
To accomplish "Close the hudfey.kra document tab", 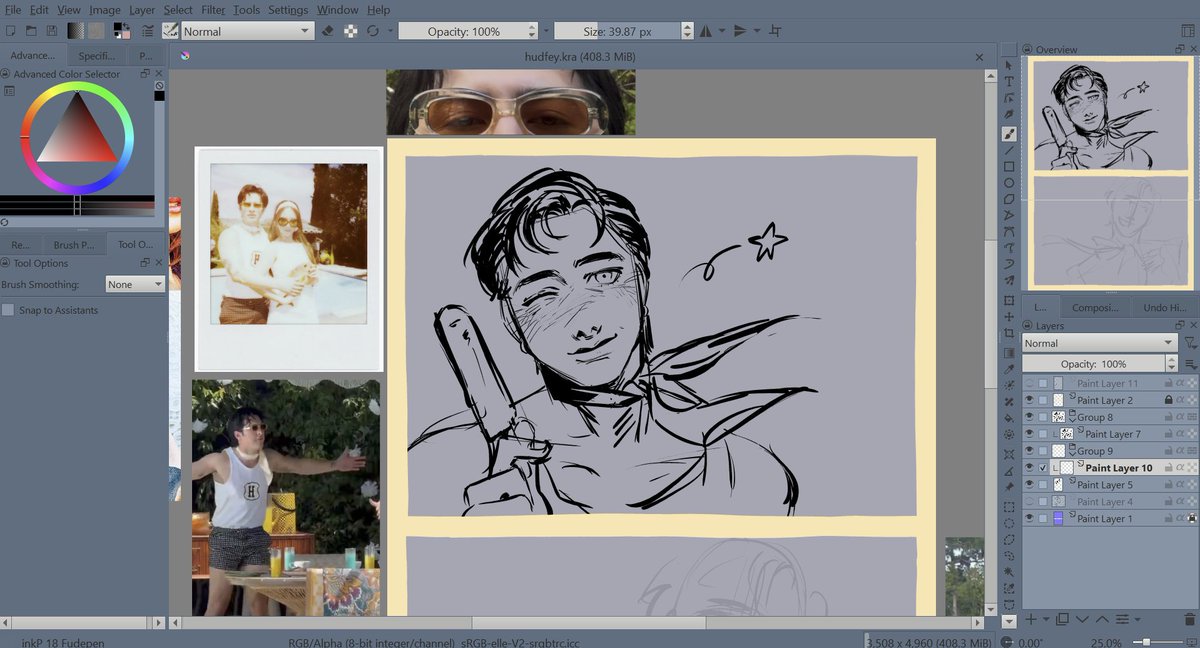I will click(980, 57).
